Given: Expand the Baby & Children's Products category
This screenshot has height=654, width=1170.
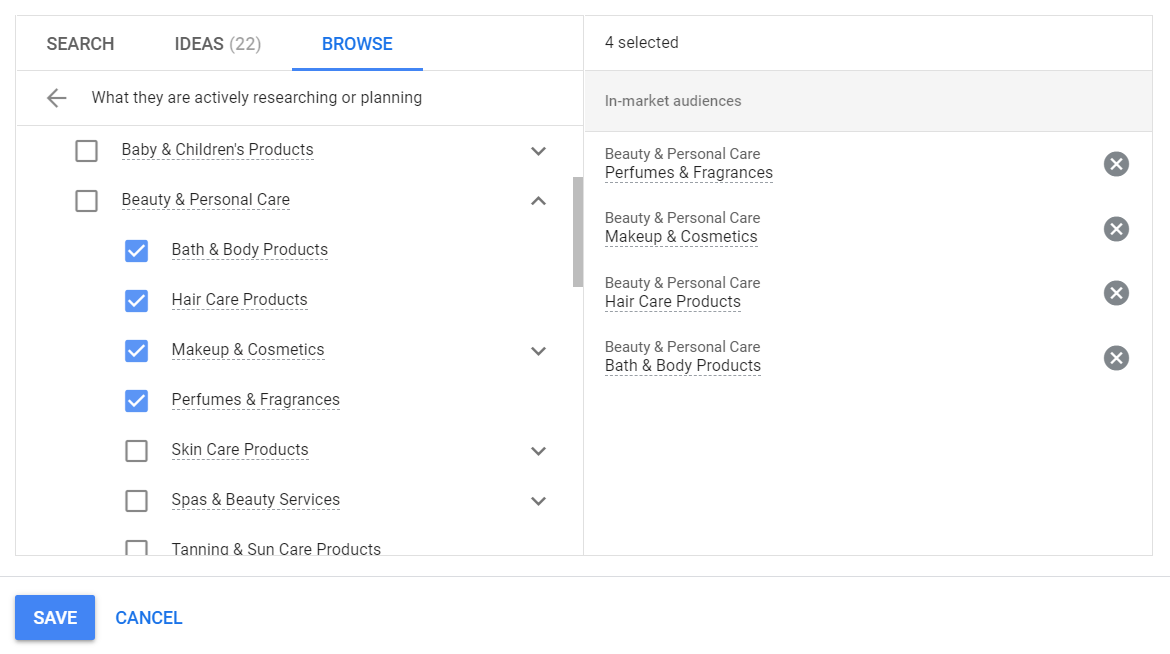Looking at the screenshot, I should [x=538, y=151].
